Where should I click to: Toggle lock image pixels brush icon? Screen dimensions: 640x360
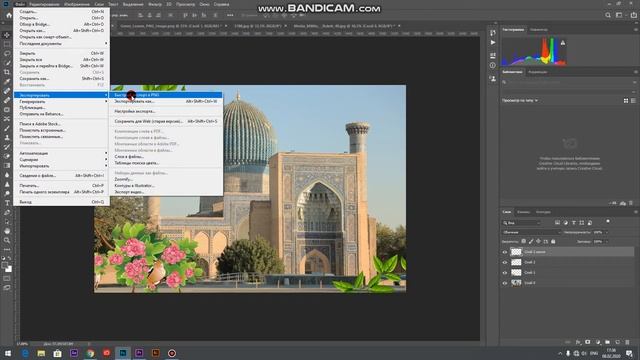[x=531, y=242]
